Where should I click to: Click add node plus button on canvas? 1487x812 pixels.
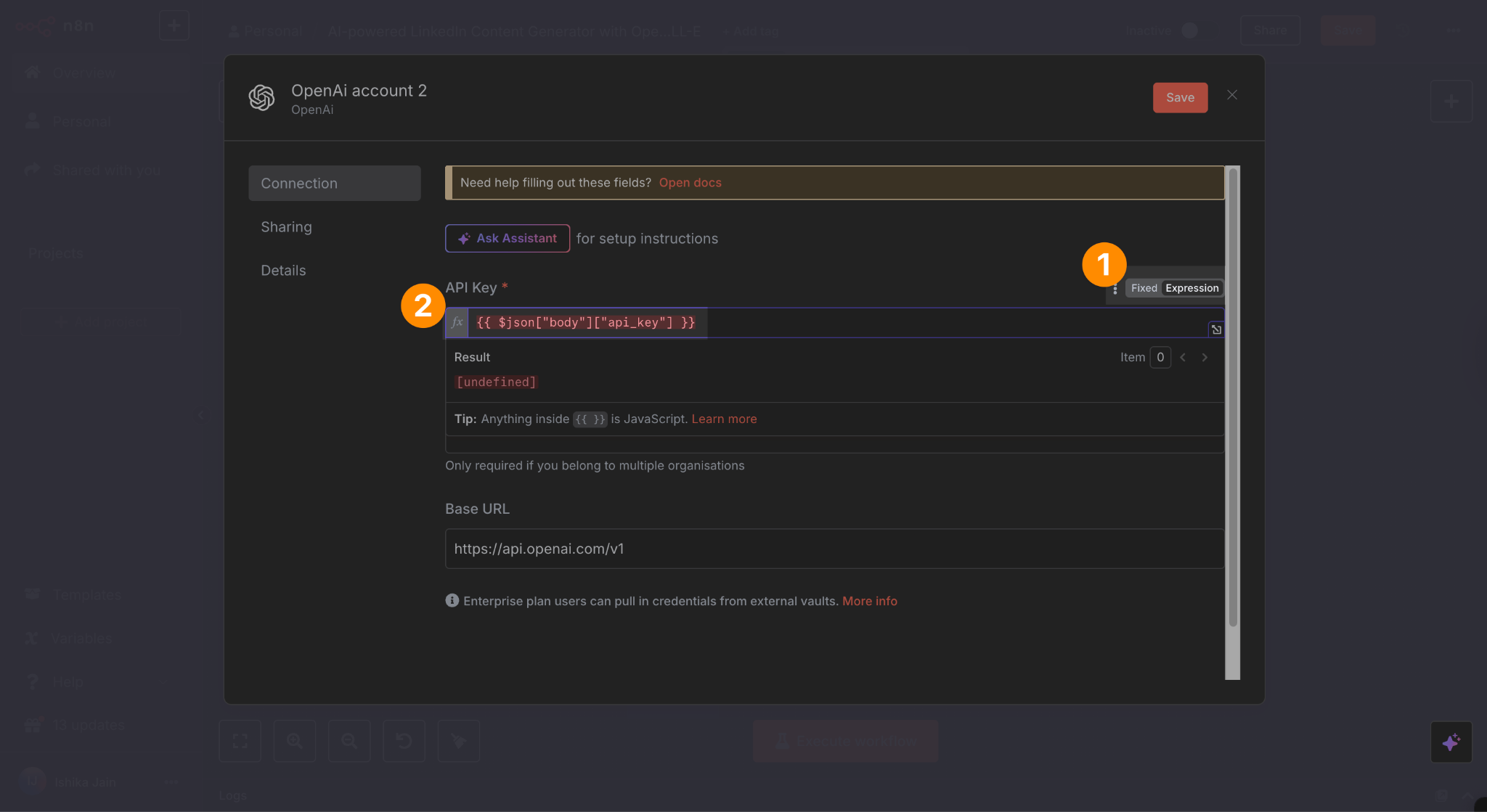coord(1451,102)
